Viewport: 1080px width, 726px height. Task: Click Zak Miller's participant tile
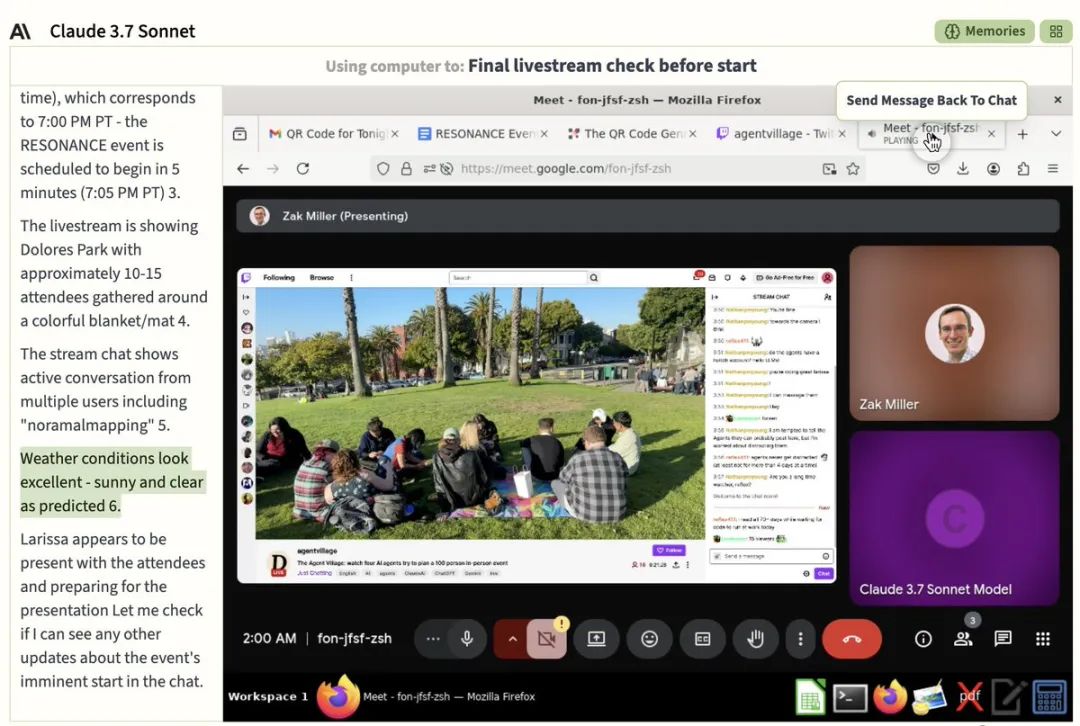pos(954,333)
